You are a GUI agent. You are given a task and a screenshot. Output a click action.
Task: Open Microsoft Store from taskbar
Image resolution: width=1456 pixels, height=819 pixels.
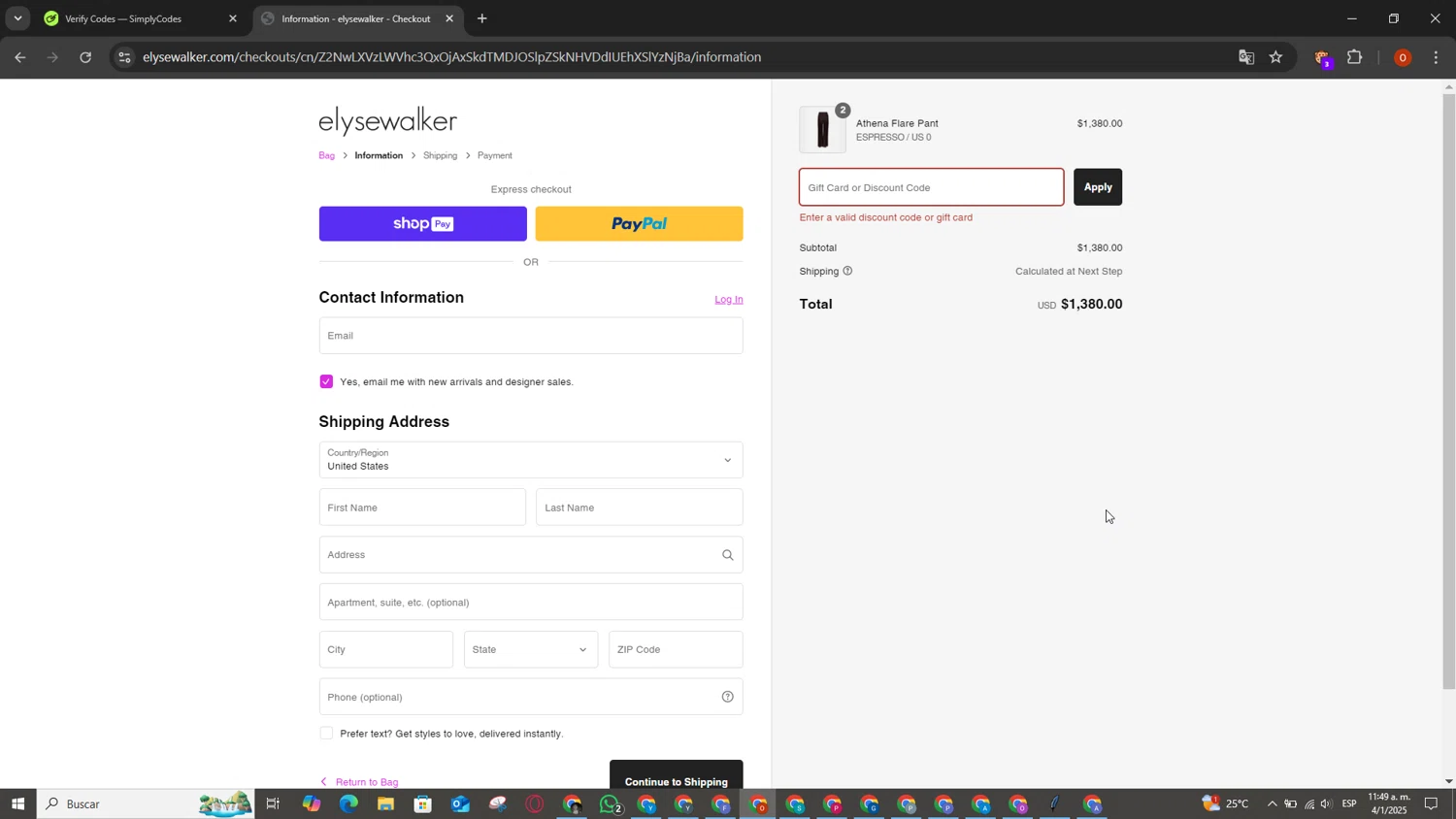click(422, 803)
